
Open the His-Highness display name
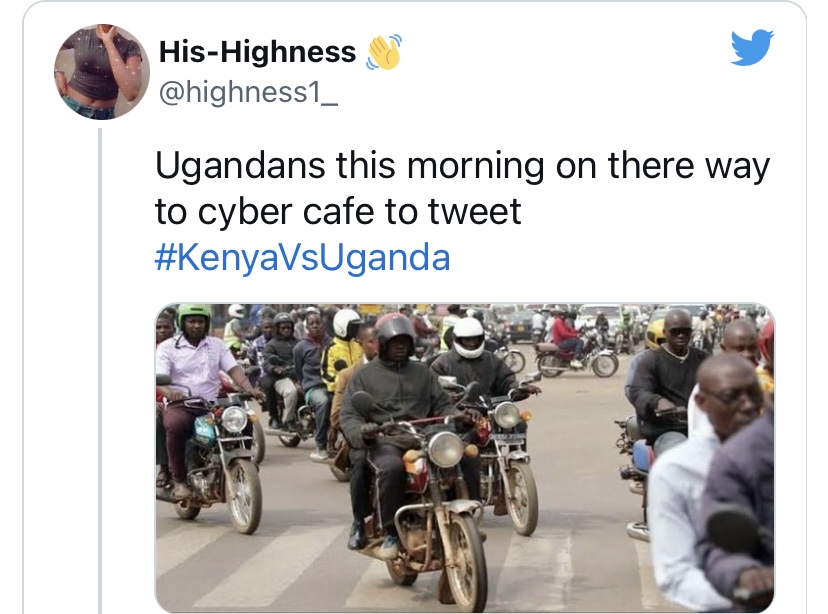257,52
